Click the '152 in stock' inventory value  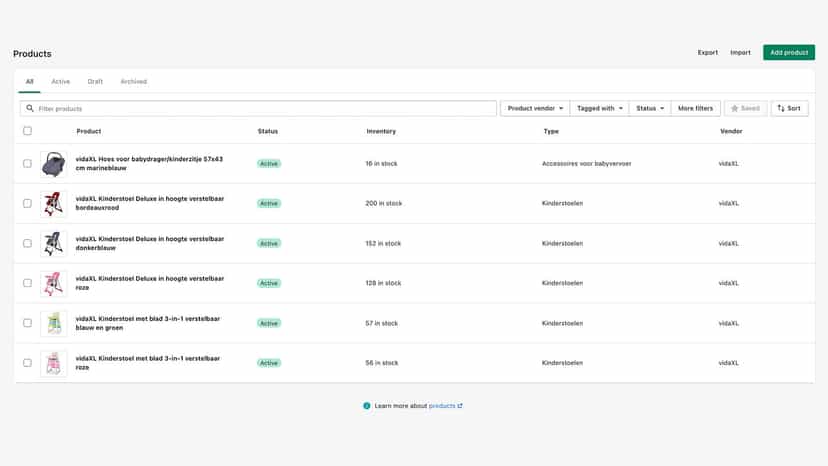(383, 244)
